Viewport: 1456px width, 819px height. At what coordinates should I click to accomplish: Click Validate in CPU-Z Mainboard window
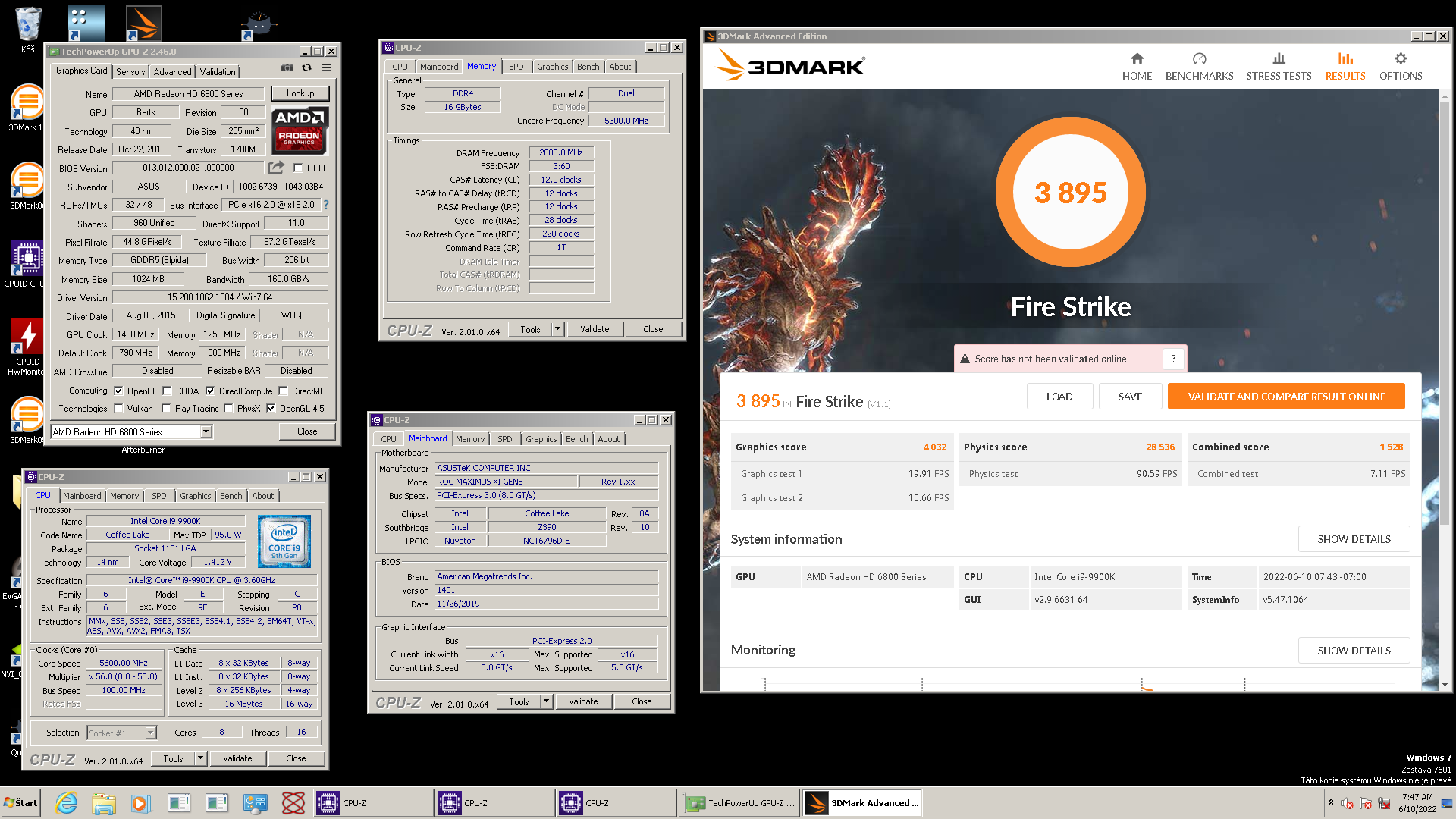[x=583, y=701]
